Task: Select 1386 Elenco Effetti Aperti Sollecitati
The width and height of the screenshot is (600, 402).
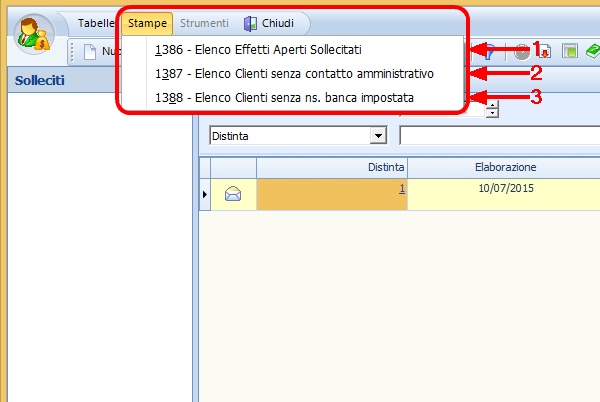Action: [x=258, y=49]
